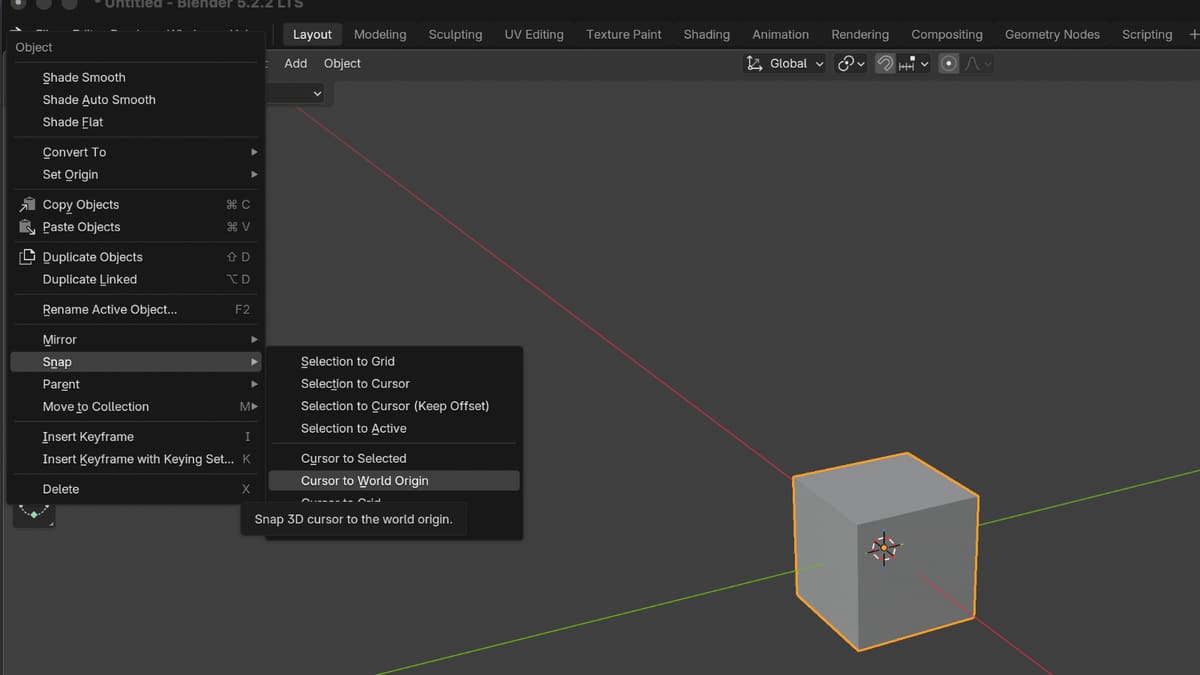The height and width of the screenshot is (675, 1200).
Task: Choose Shade Flat
Action: [136, 122]
